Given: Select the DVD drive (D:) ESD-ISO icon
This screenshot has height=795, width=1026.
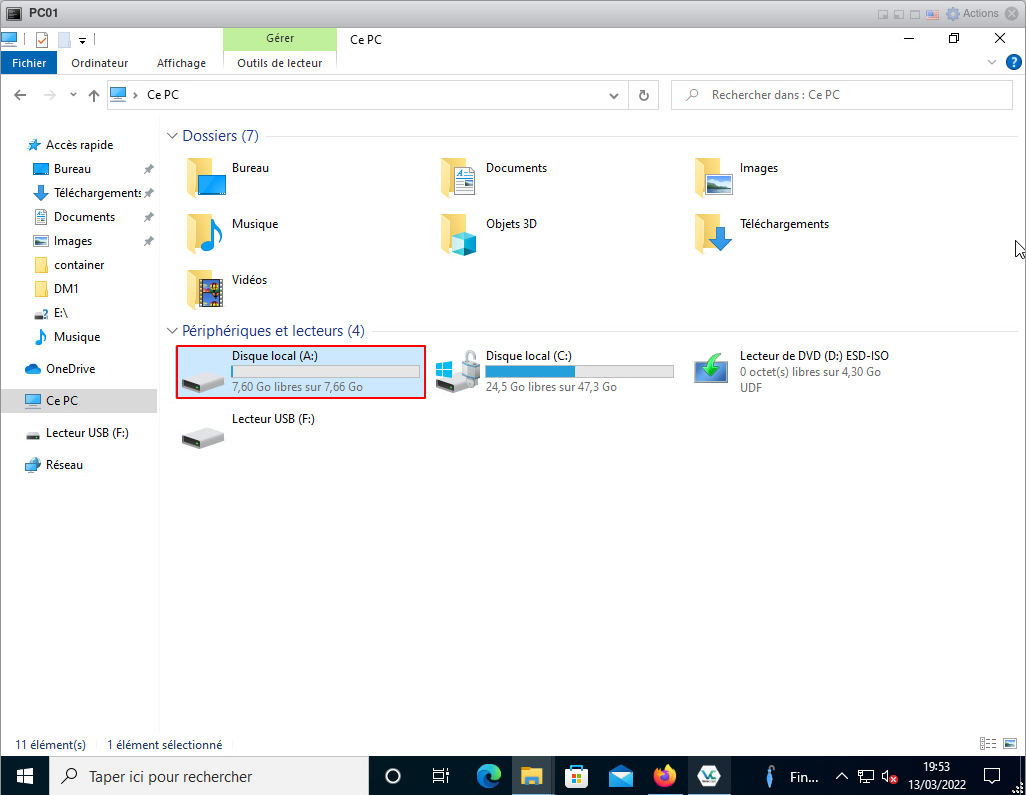Looking at the screenshot, I should pyautogui.click(x=713, y=371).
